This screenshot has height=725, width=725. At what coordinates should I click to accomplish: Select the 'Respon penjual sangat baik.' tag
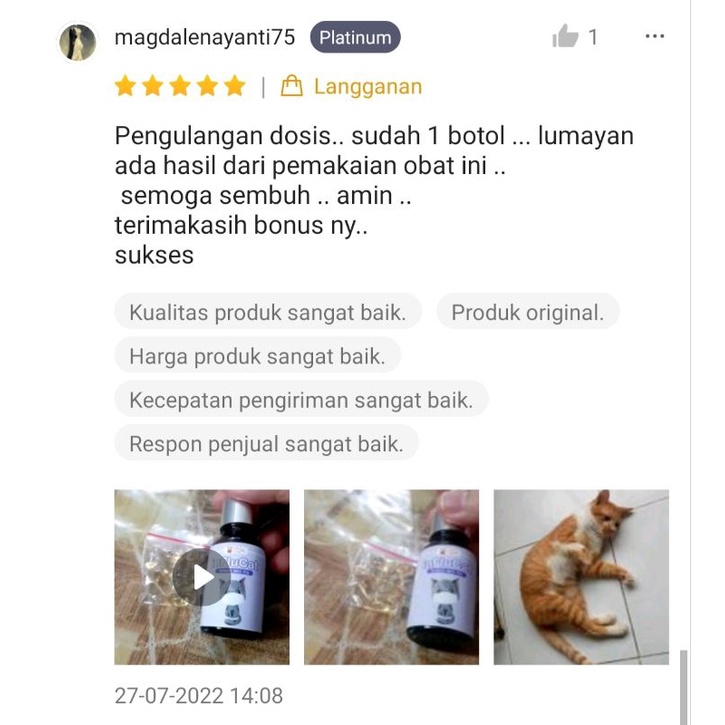[267, 444]
